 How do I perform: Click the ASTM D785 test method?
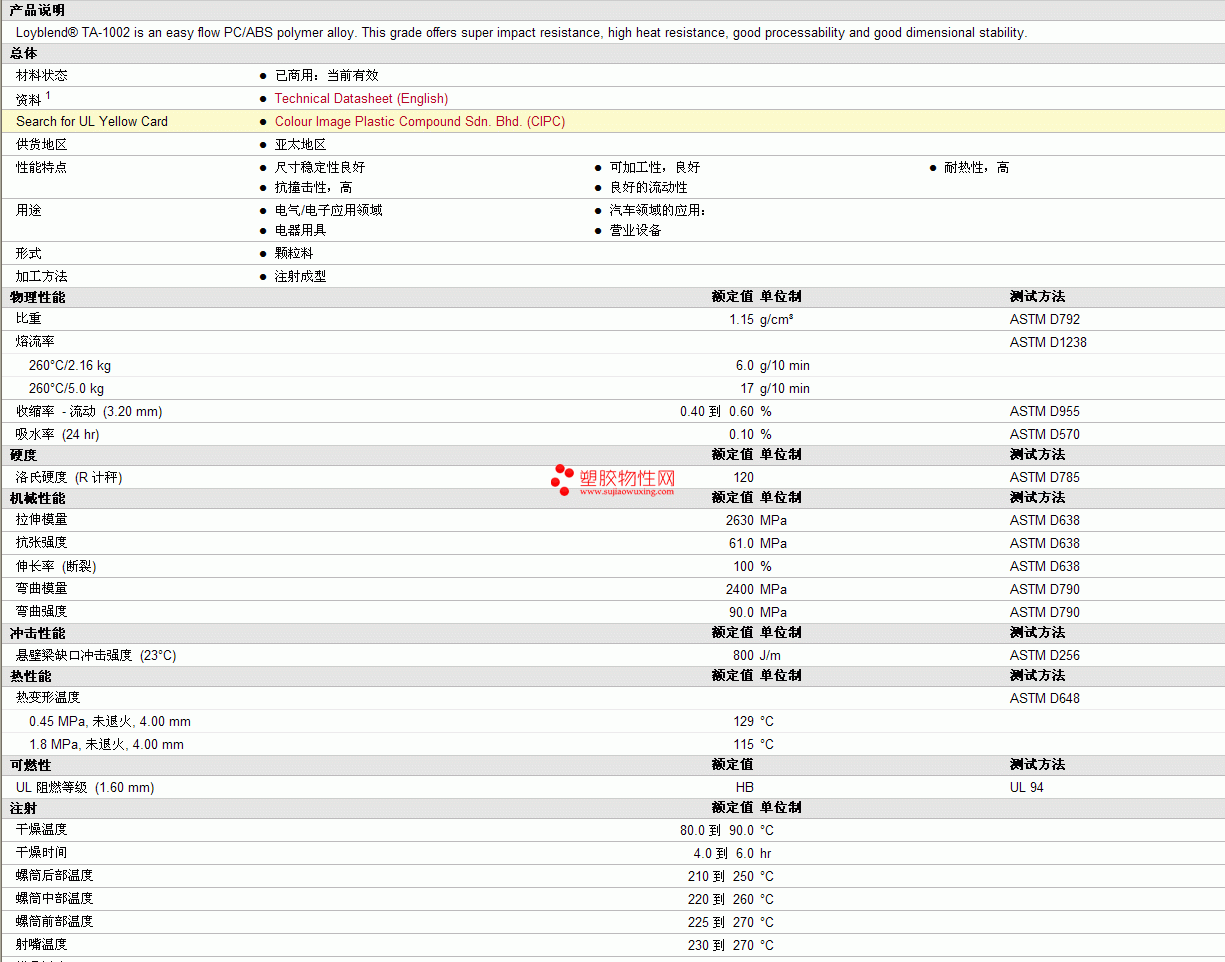(1045, 477)
